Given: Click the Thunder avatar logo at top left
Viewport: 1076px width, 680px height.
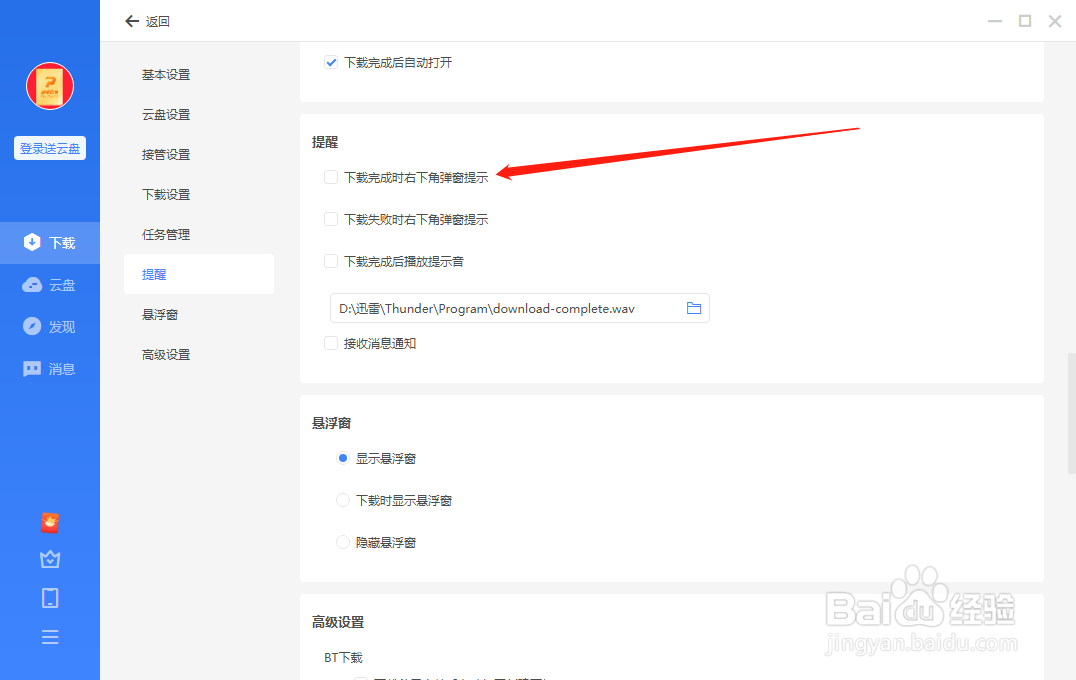Looking at the screenshot, I should 49,86.
